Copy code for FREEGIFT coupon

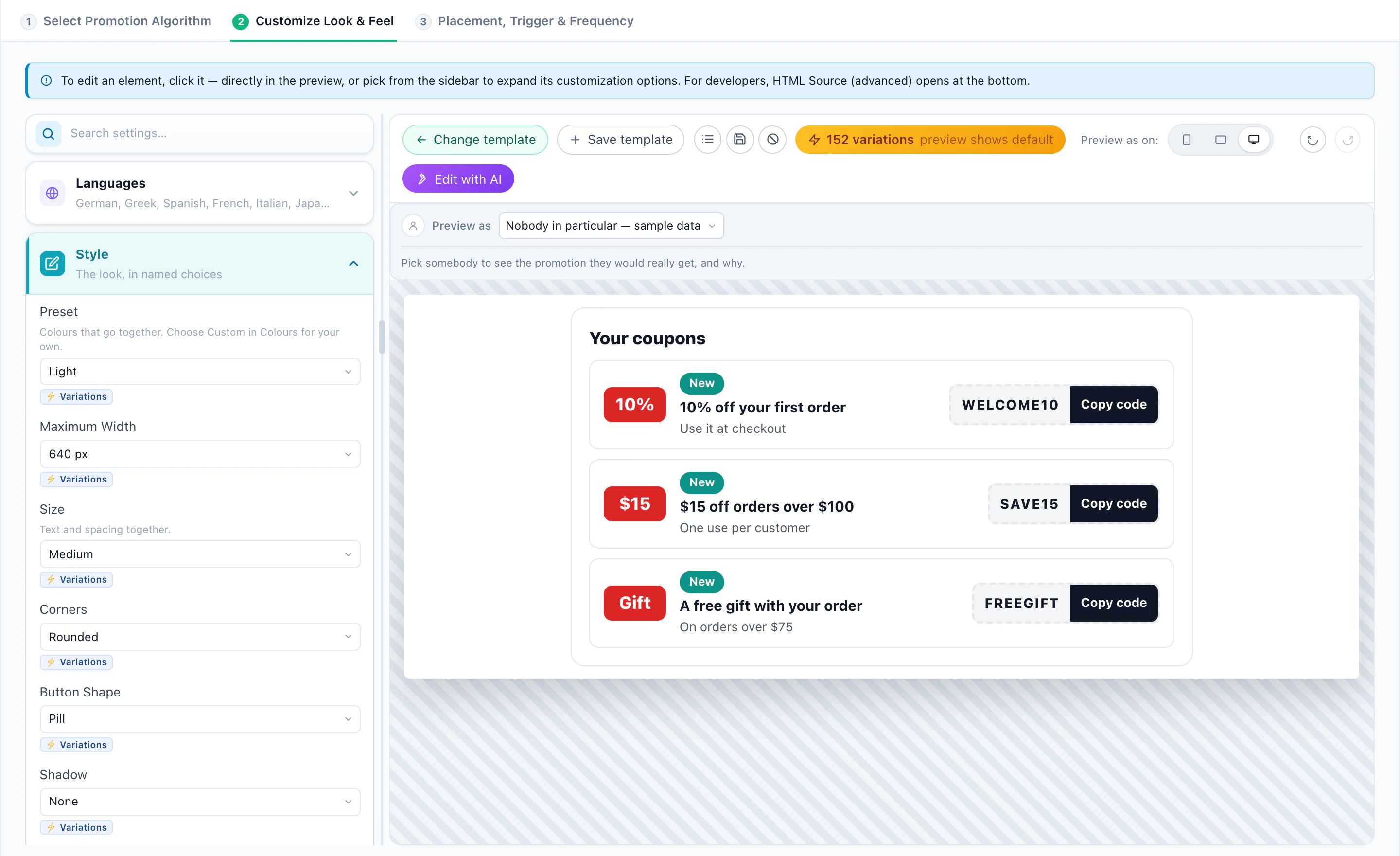[1114, 603]
